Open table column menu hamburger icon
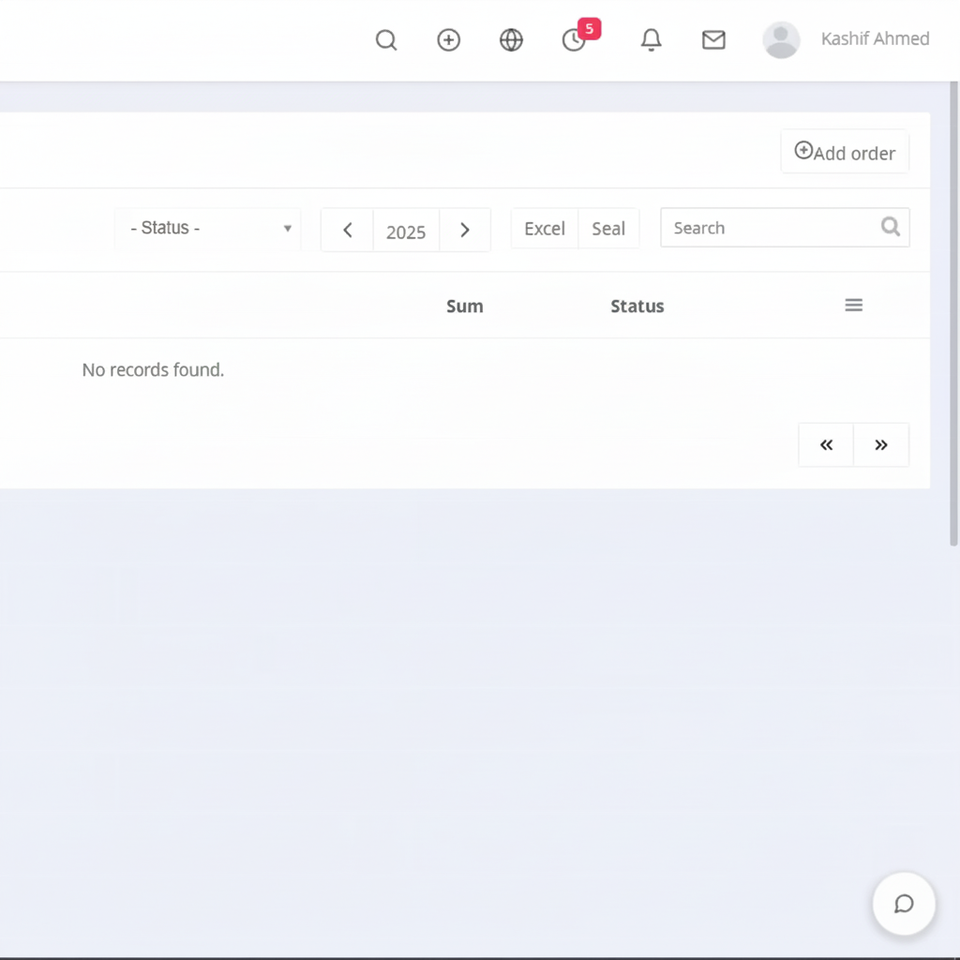The width and height of the screenshot is (960, 960). [x=854, y=305]
